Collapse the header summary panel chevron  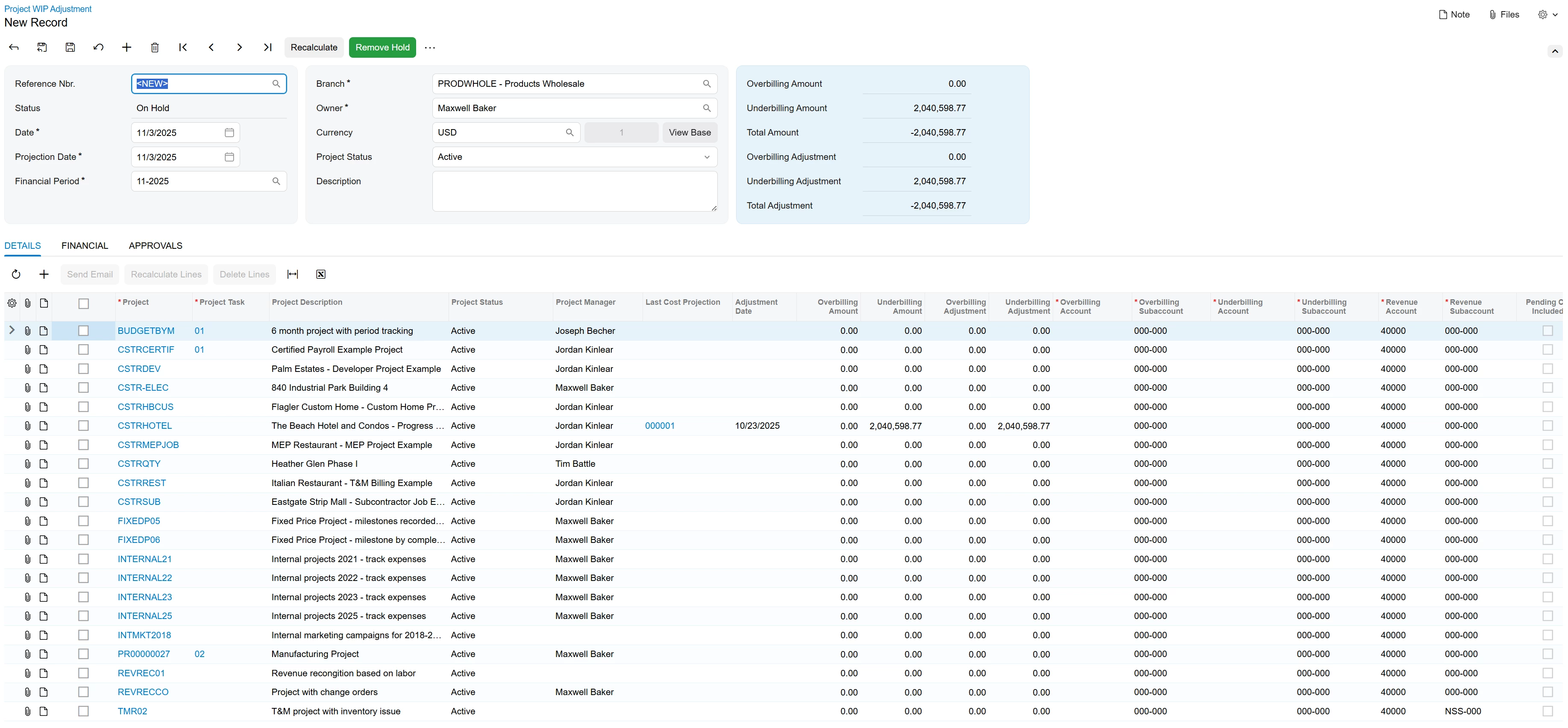coord(1555,51)
